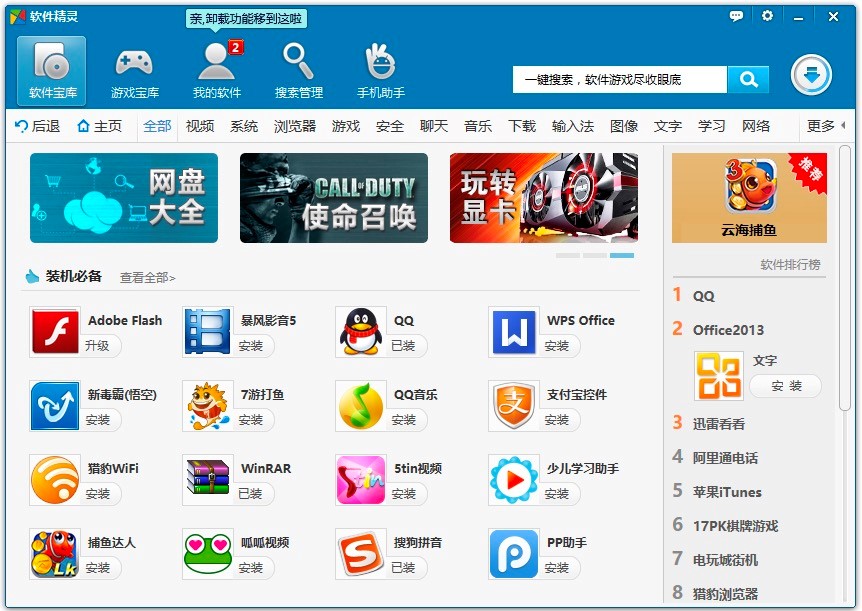Open the 软件宝库 software library section
The width and height of the screenshot is (862, 611).
pyautogui.click(x=52, y=70)
